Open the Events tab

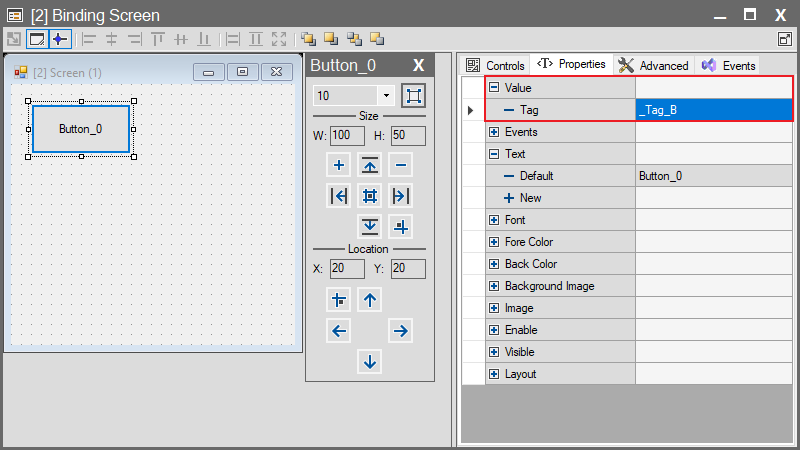pyautogui.click(x=728, y=65)
